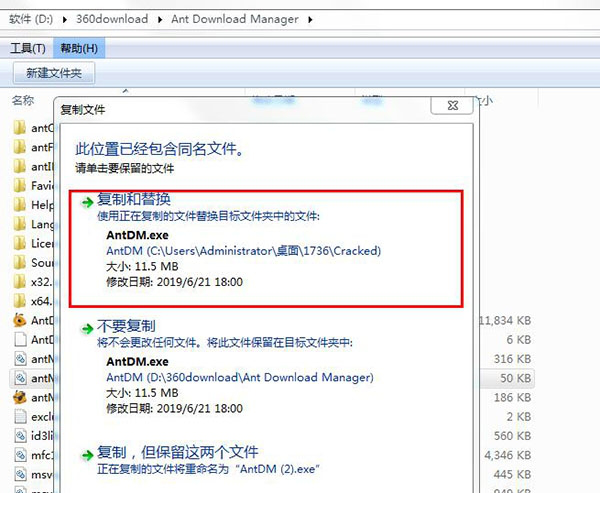Click the D:\360download destination path text

coord(240,377)
